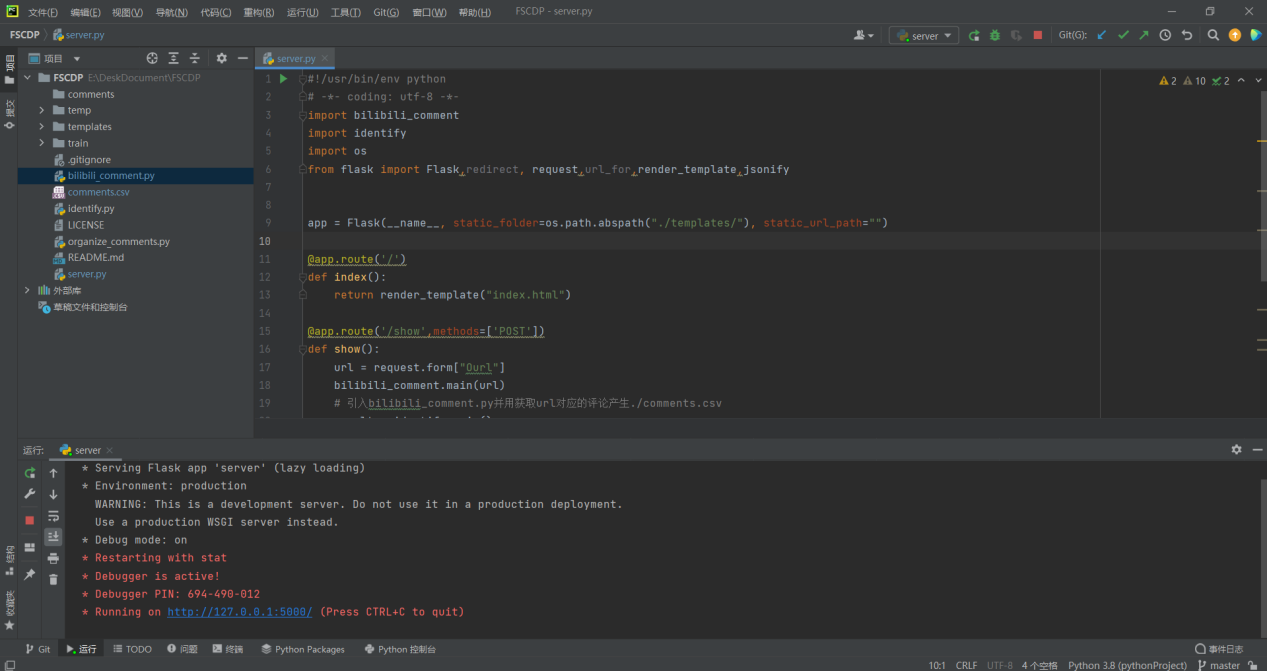The height and width of the screenshot is (671, 1267).
Task: Rerun the server configuration from toolbar
Action: pyautogui.click(x=974, y=35)
